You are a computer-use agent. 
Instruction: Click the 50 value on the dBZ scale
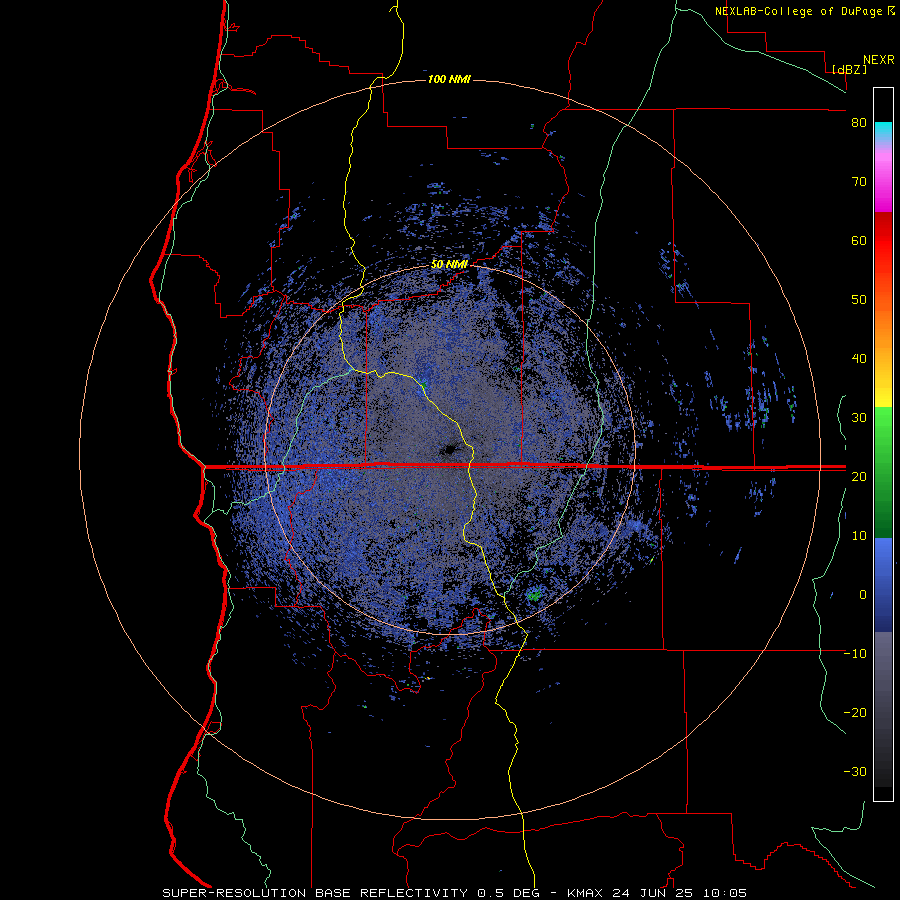859,300
